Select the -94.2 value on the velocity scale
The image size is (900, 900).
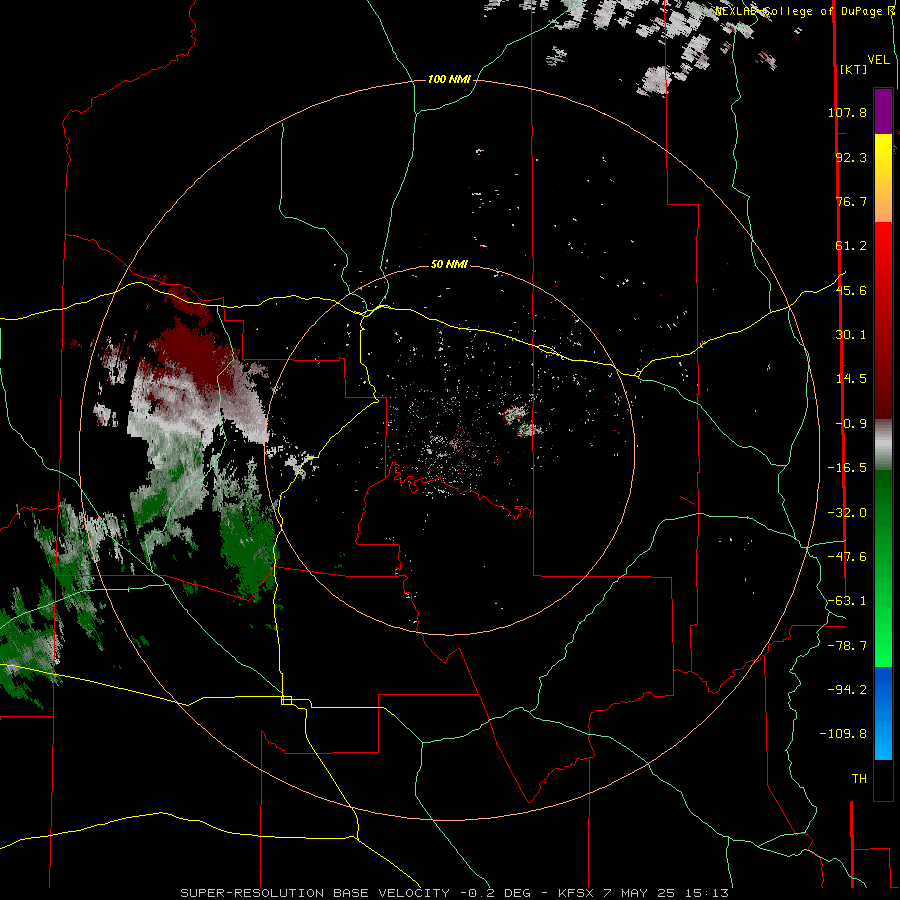847,690
